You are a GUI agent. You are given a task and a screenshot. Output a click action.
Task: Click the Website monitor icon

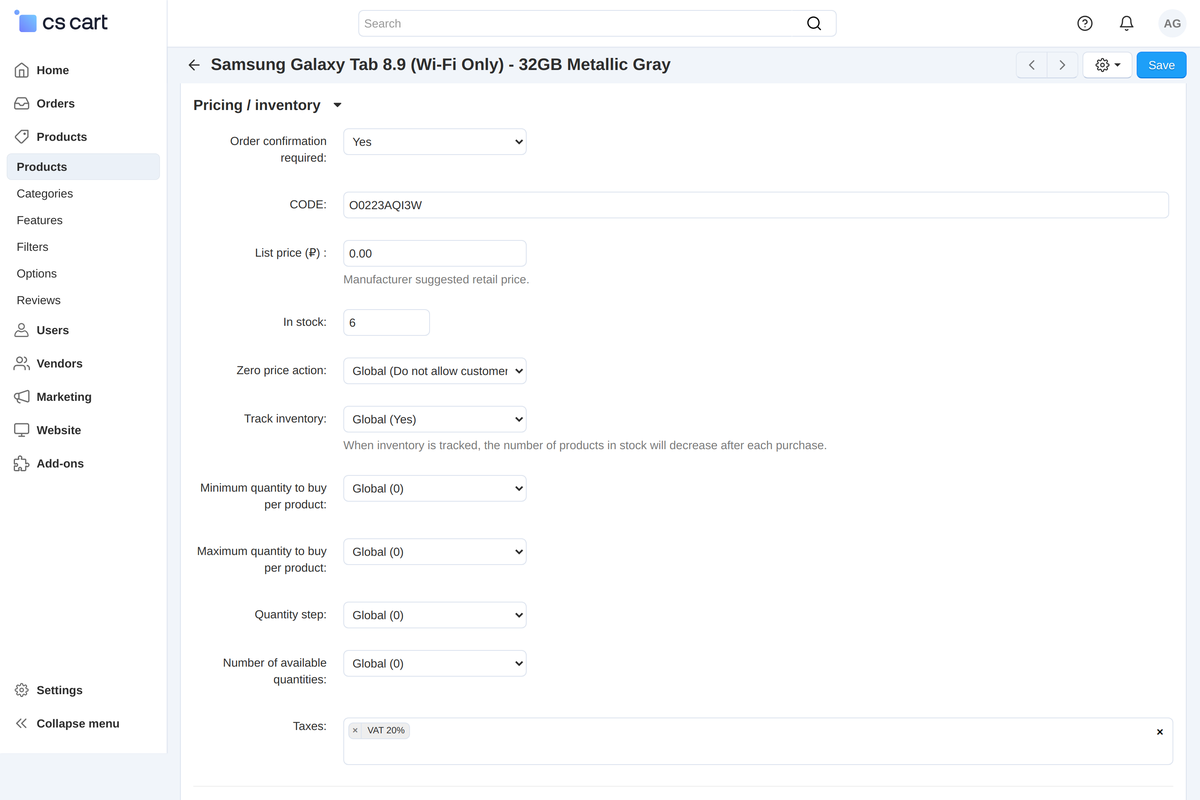(x=21, y=430)
